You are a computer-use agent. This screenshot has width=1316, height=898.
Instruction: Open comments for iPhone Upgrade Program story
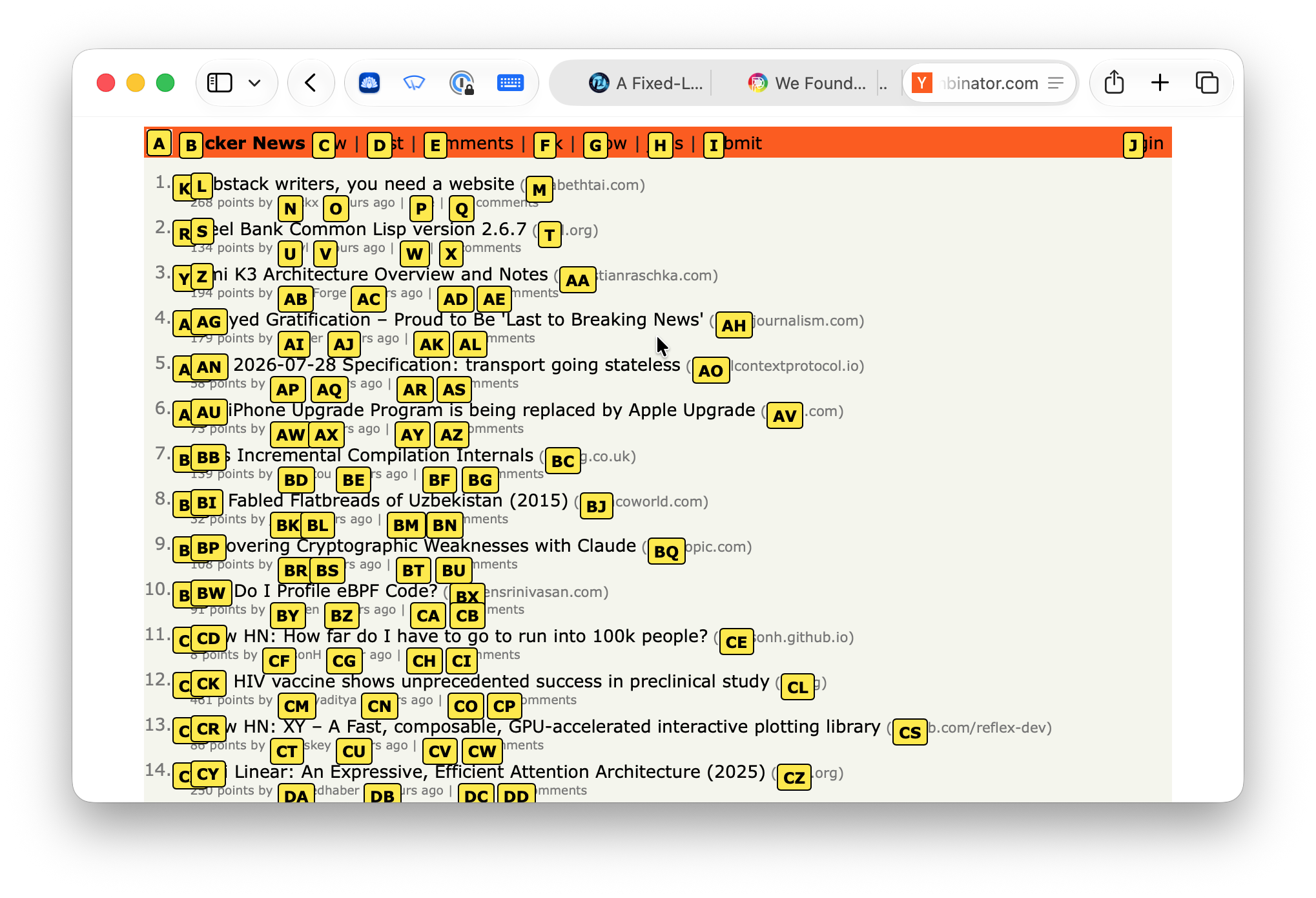(479, 429)
